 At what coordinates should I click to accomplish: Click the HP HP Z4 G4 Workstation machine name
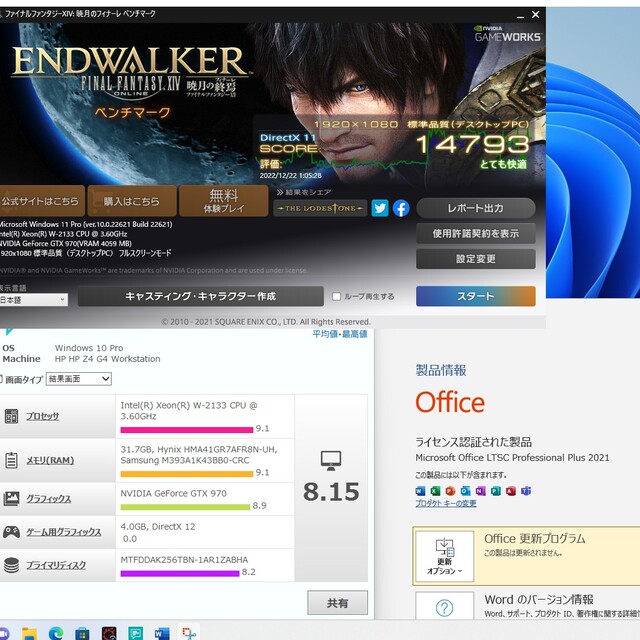tap(107, 359)
